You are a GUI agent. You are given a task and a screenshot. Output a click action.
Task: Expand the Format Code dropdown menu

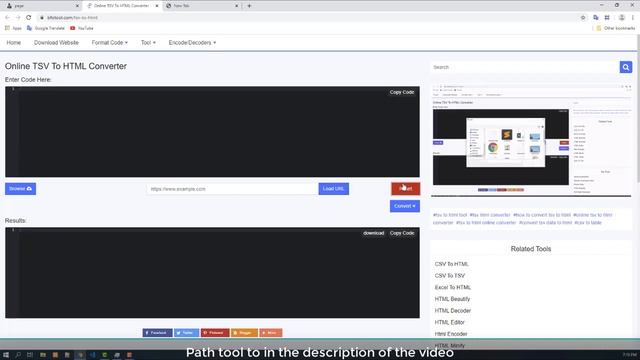[x=109, y=42]
